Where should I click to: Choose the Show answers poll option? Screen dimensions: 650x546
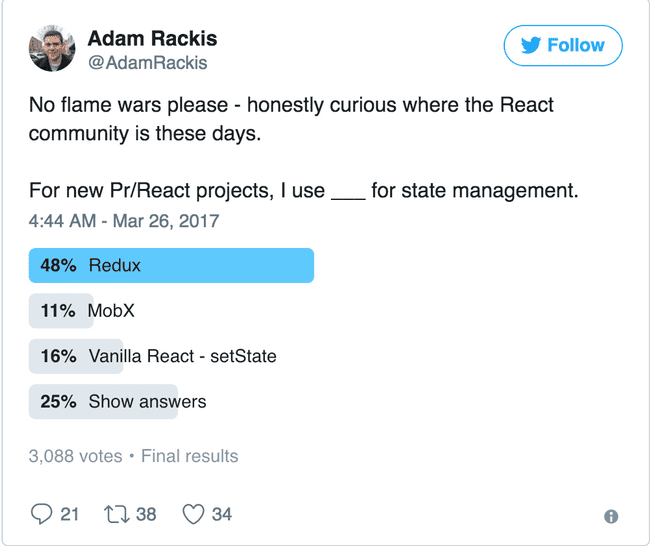point(147,402)
